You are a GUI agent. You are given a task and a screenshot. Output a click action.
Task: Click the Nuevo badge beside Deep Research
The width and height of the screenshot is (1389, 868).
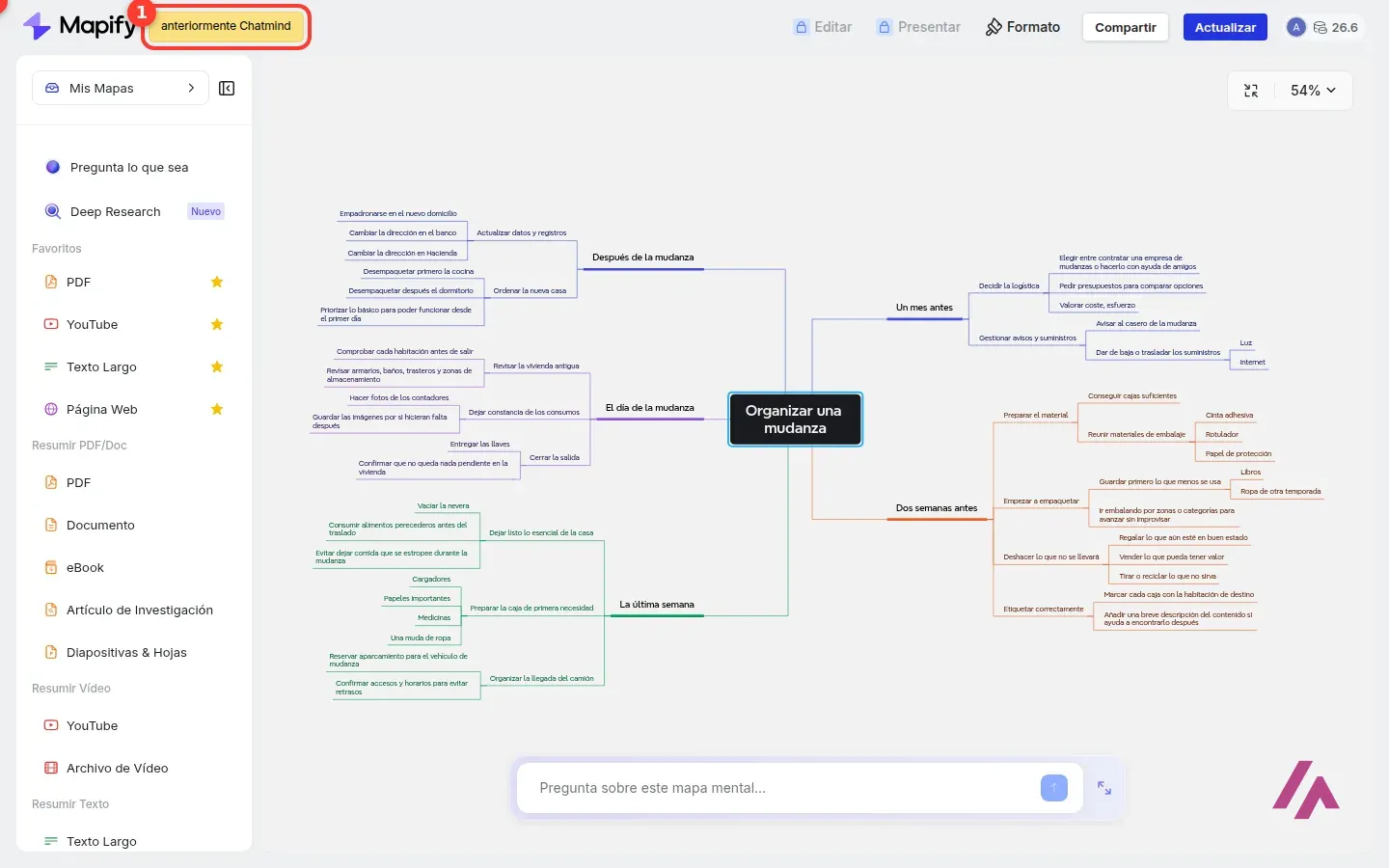[205, 211]
